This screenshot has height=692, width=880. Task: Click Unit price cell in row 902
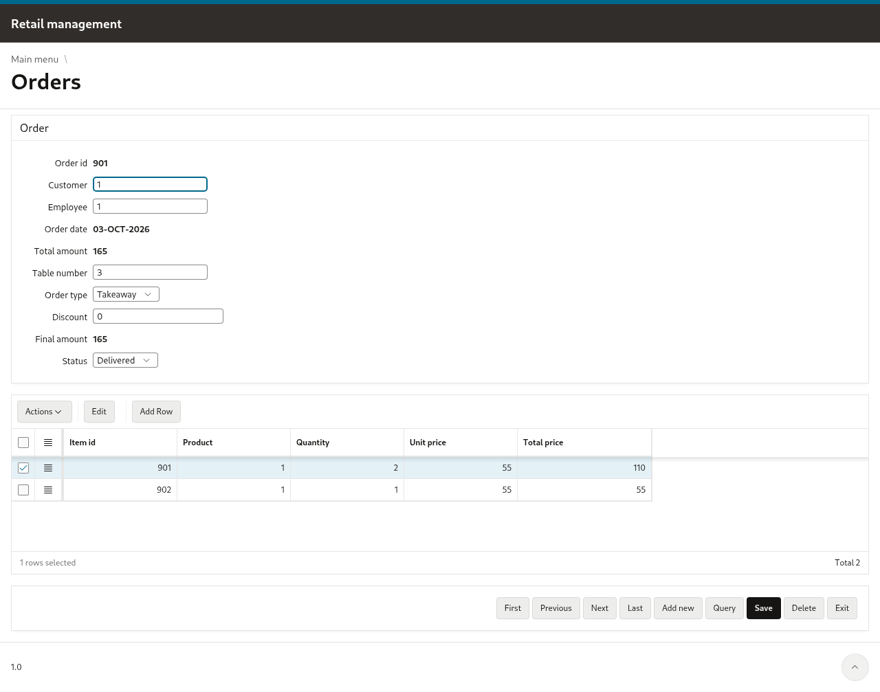point(460,490)
